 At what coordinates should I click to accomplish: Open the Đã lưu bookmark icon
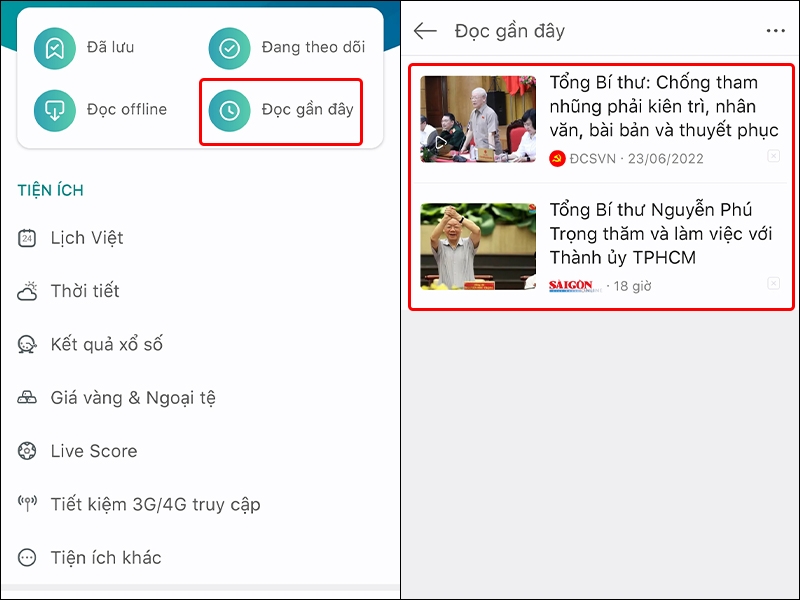point(55,48)
